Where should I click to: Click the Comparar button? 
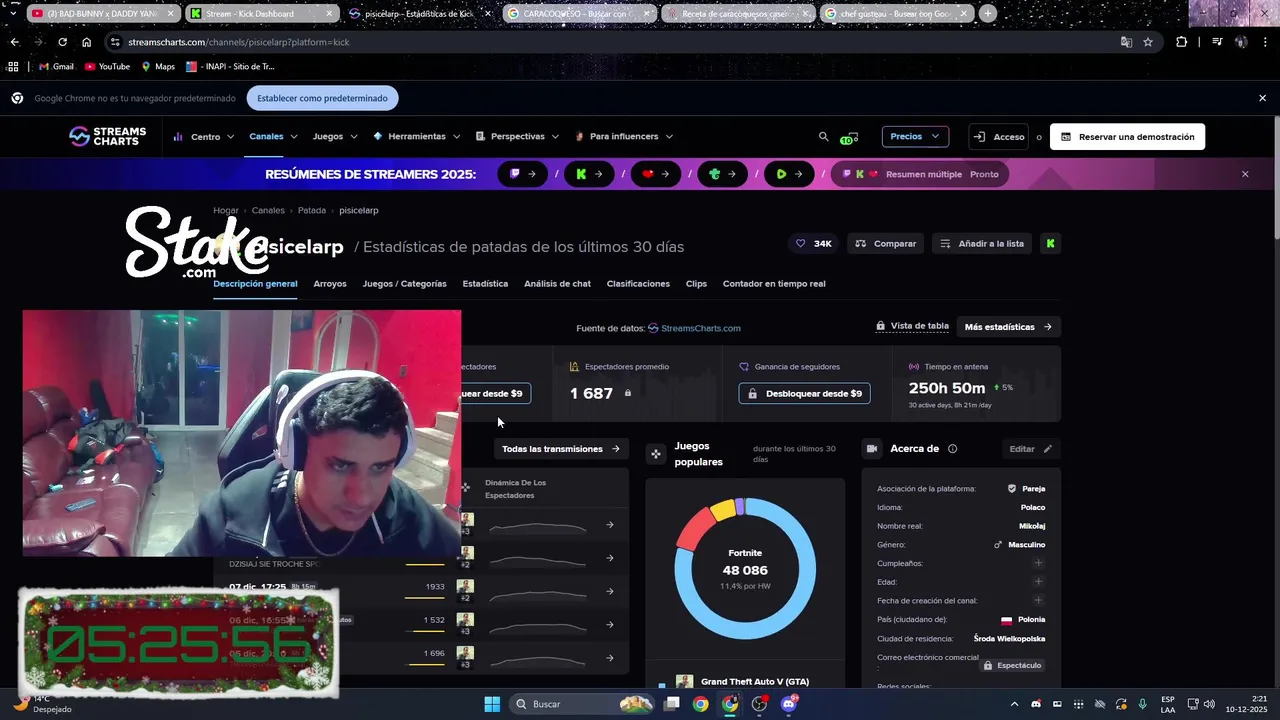point(886,243)
